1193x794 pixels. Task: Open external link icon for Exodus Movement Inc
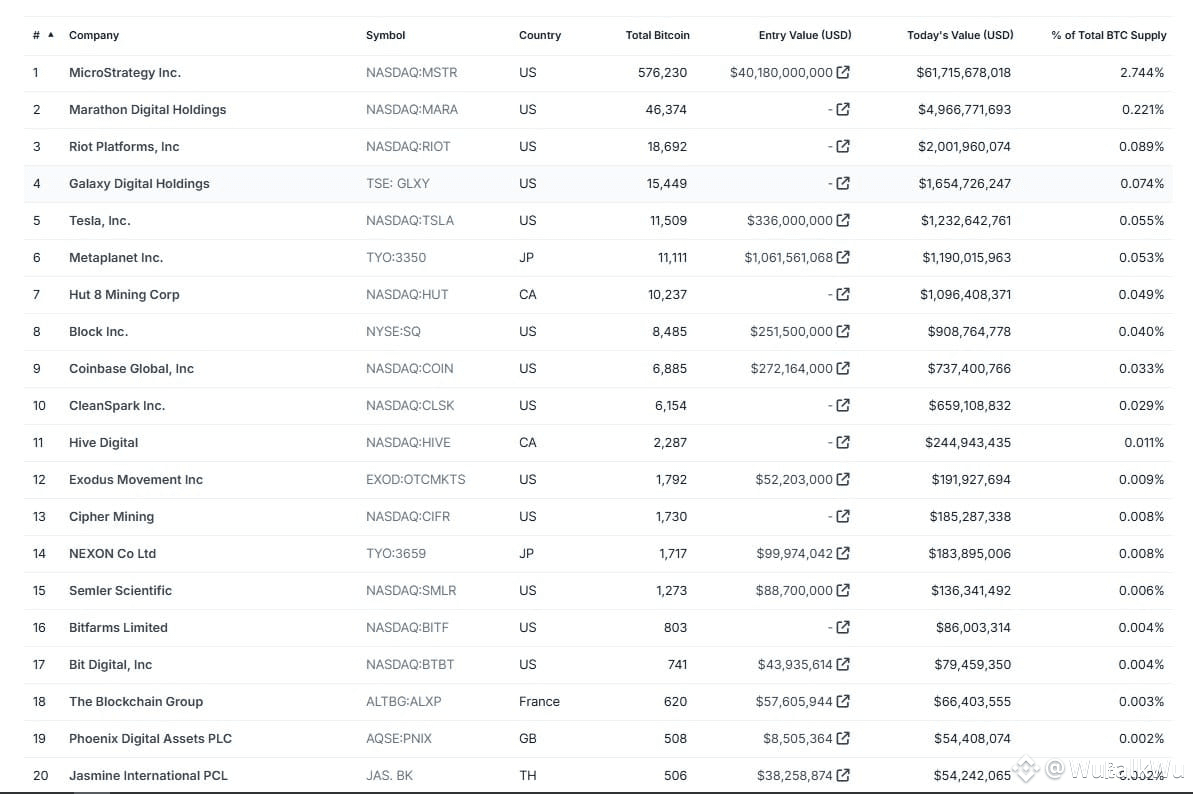[x=843, y=479]
